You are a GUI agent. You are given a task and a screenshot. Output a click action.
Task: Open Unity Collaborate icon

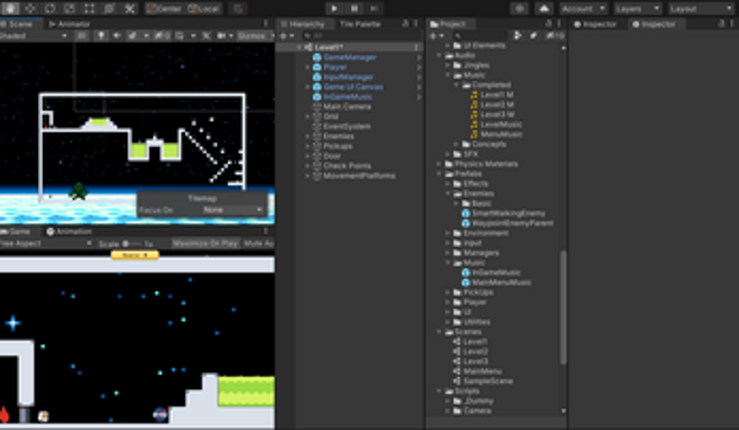pyautogui.click(x=520, y=8)
